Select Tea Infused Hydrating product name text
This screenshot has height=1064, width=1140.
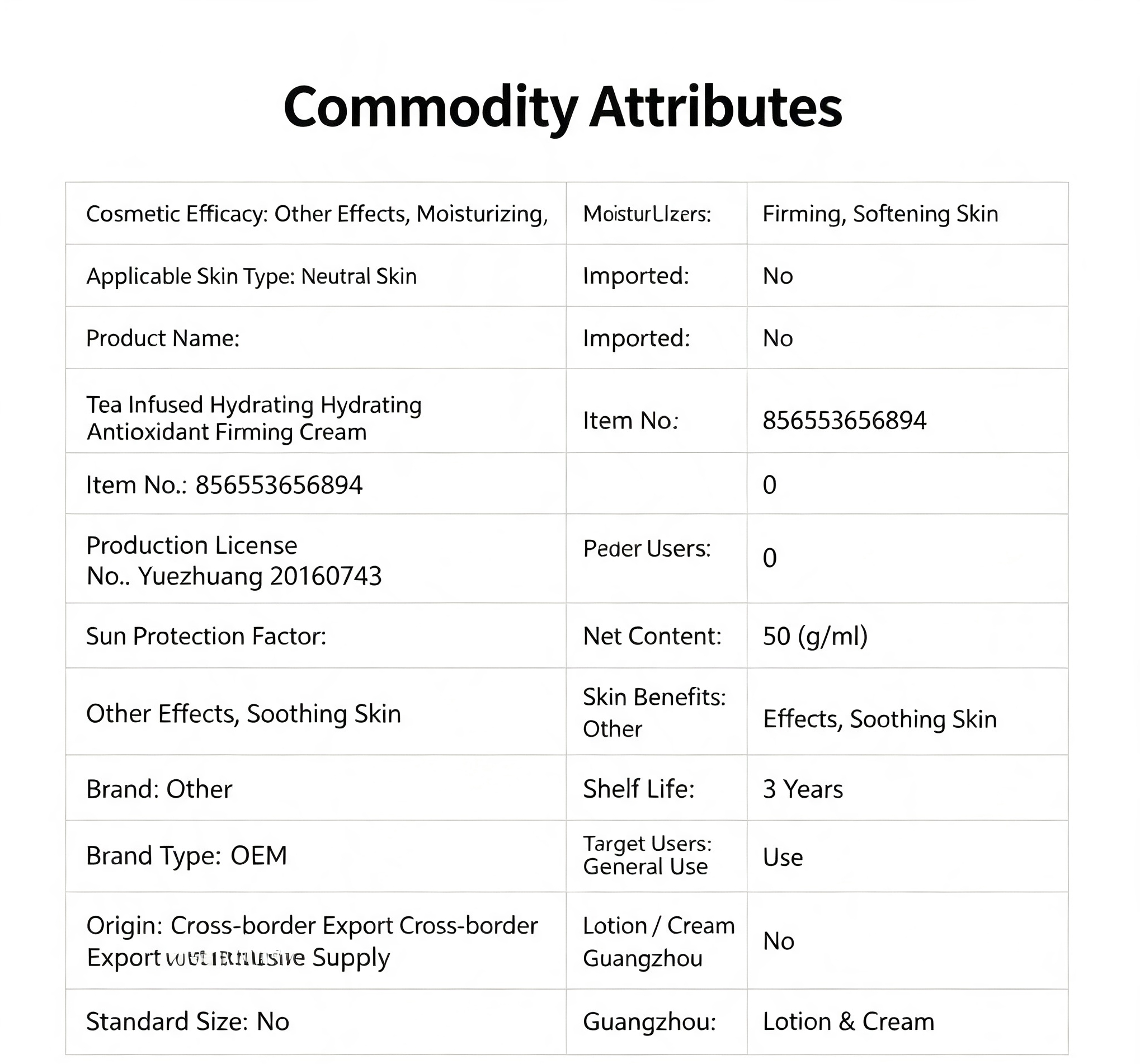pyautogui.click(x=254, y=418)
